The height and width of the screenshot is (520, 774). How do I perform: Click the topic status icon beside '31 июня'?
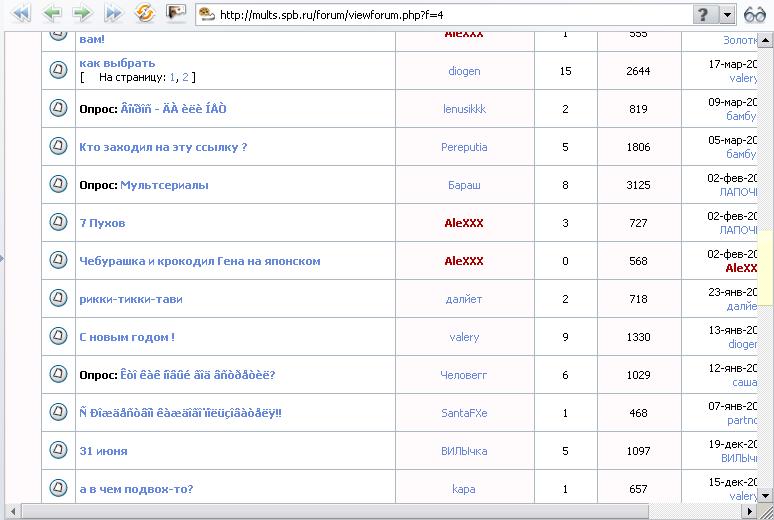point(58,451)
